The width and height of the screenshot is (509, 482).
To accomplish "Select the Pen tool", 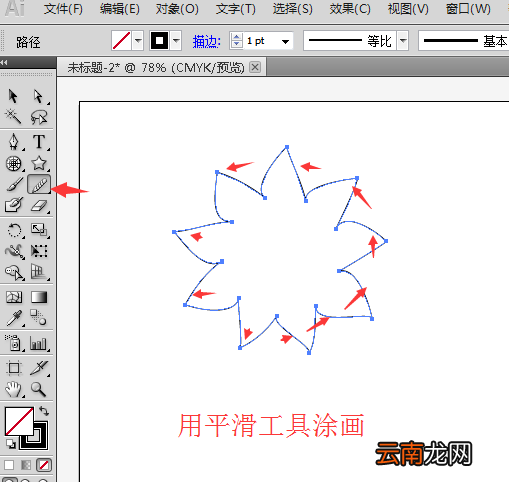I will point(13,142).
